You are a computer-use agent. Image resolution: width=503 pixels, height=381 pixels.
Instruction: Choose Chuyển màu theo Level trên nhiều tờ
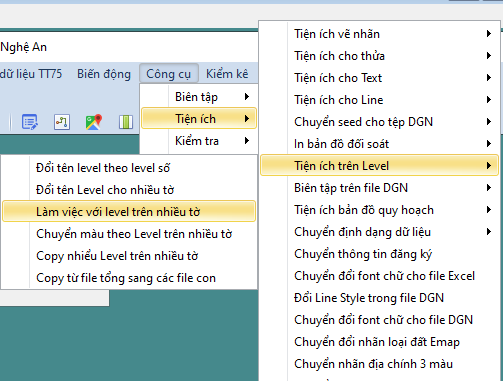point(129,234)
